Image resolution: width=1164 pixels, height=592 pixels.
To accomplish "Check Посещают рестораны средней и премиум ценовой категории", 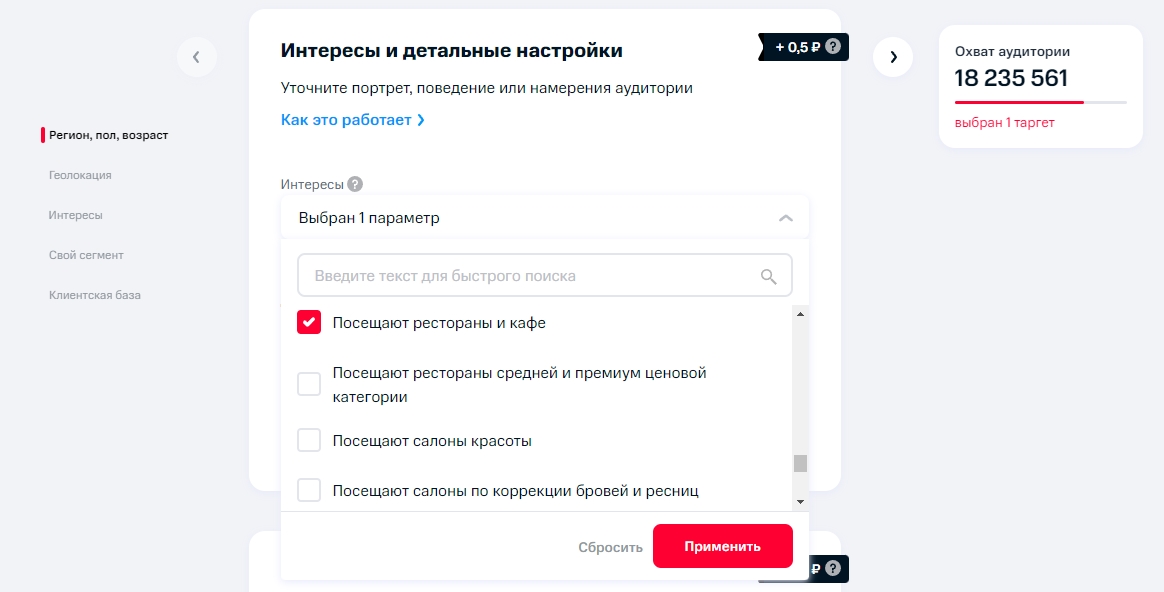I will (309, 383).
